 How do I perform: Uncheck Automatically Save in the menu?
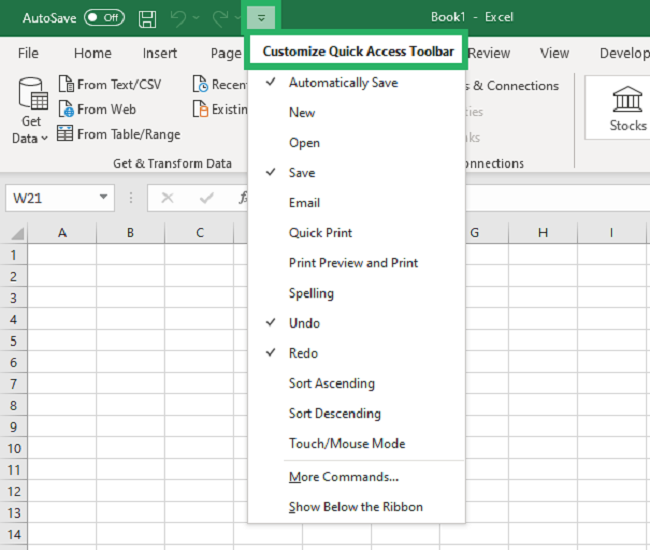click(342, 83)
